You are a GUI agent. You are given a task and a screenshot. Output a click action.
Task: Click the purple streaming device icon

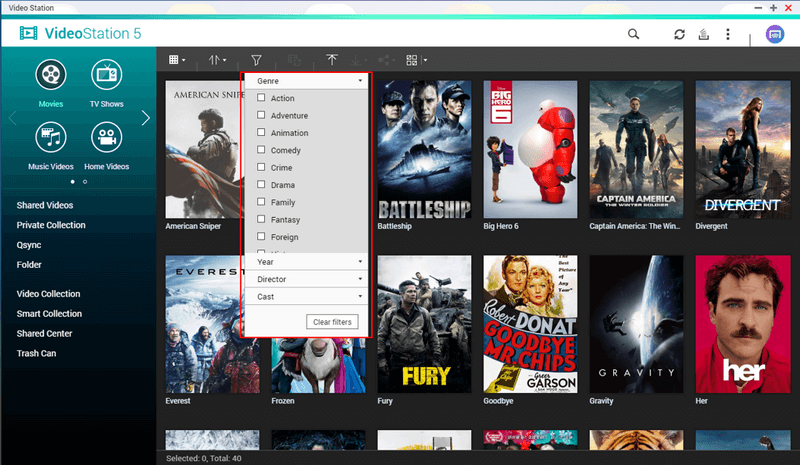pyautogui.click(x=774, y=34)
